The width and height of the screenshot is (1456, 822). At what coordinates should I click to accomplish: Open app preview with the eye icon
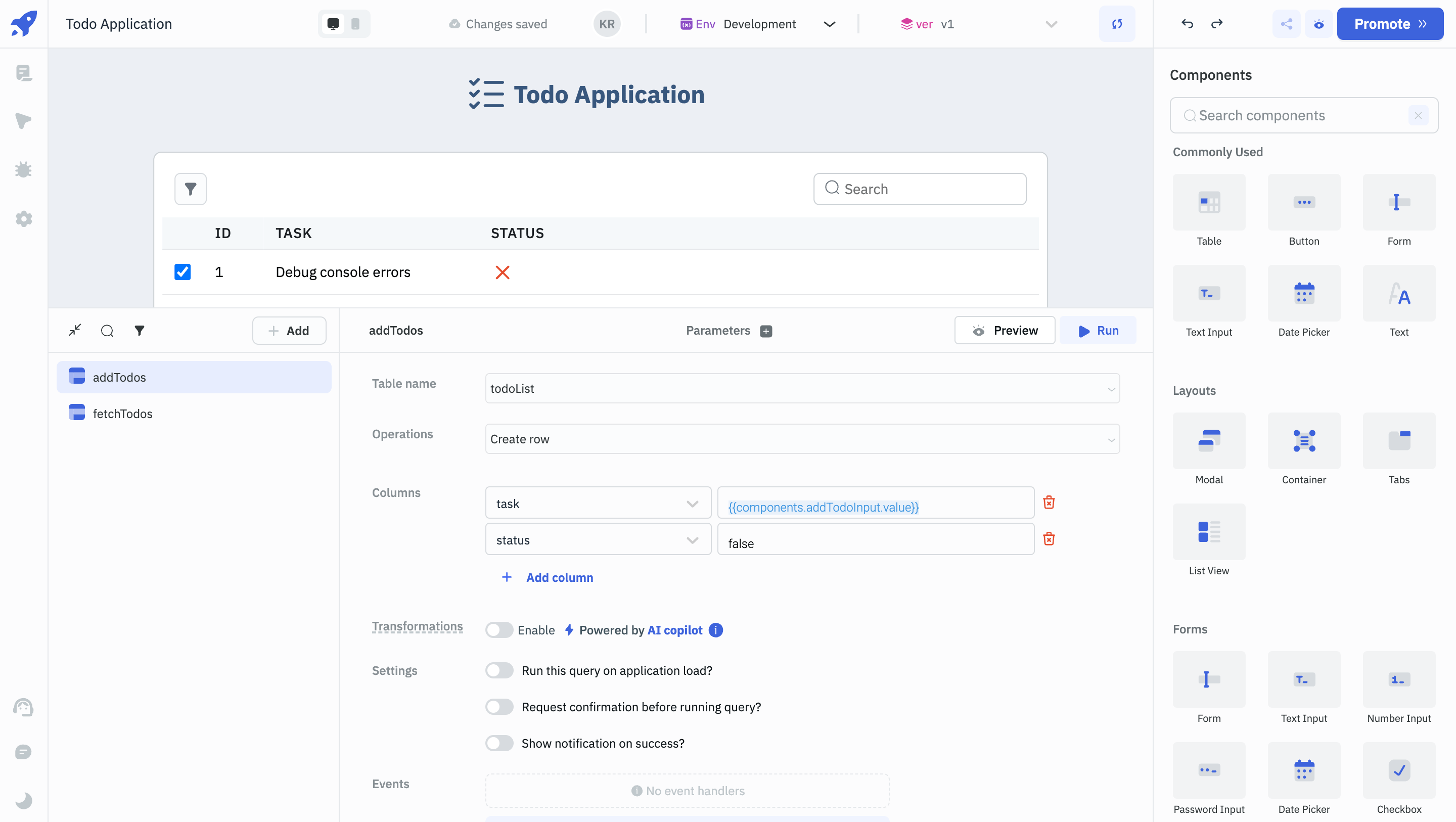pyautogui.click(x=1318, y=24)
